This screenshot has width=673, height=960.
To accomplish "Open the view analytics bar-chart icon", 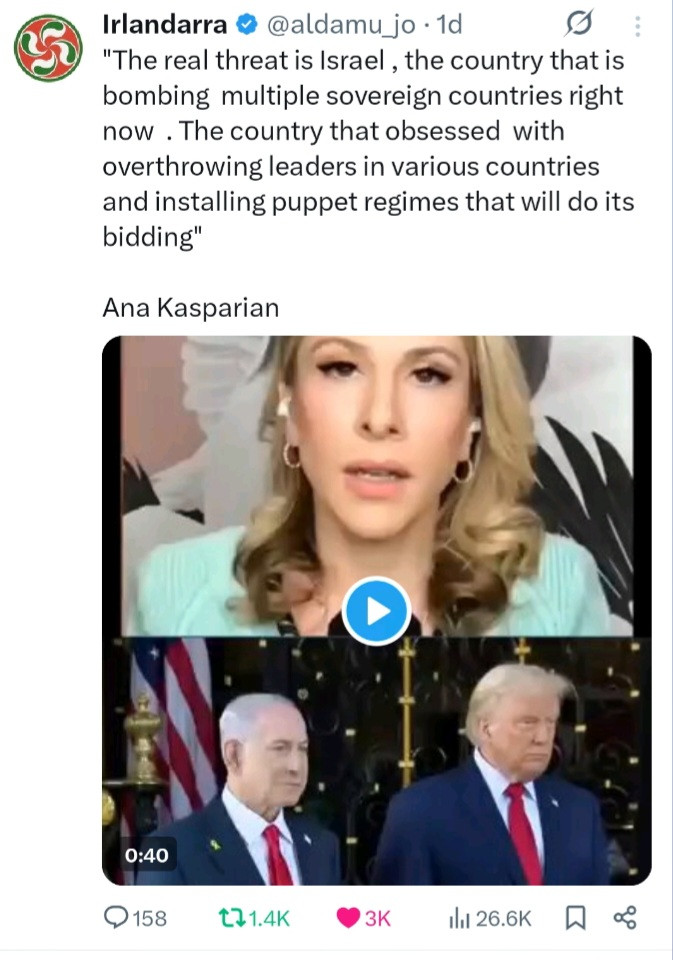I will (461, 918).
